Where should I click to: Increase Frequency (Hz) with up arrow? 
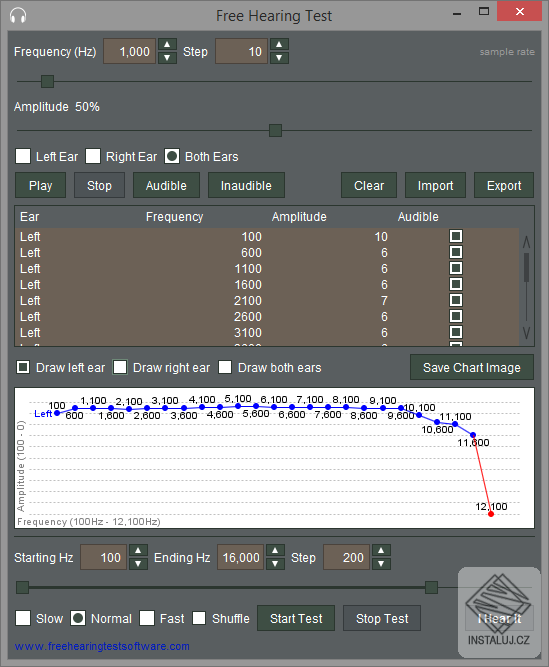click(167, 44)
